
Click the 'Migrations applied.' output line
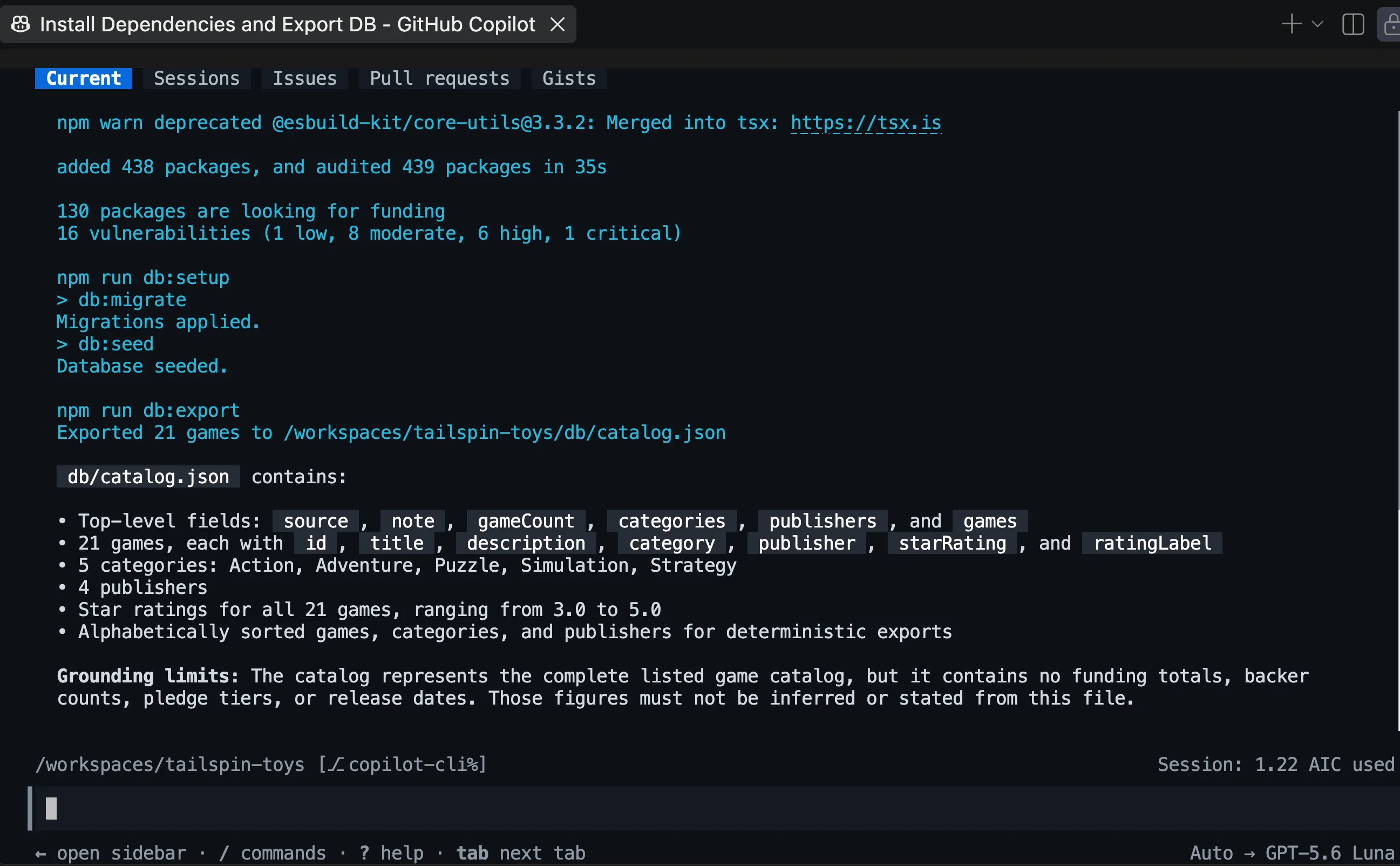point(159,322)
